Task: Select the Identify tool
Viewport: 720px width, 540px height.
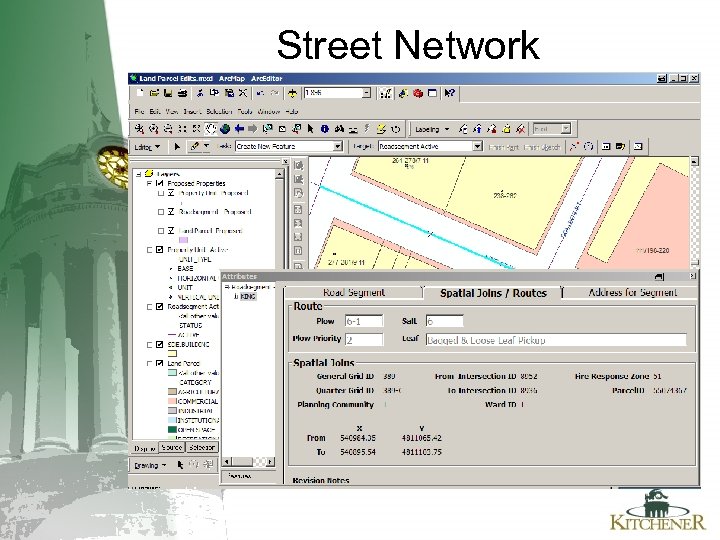Action: [x=325, y=129]
